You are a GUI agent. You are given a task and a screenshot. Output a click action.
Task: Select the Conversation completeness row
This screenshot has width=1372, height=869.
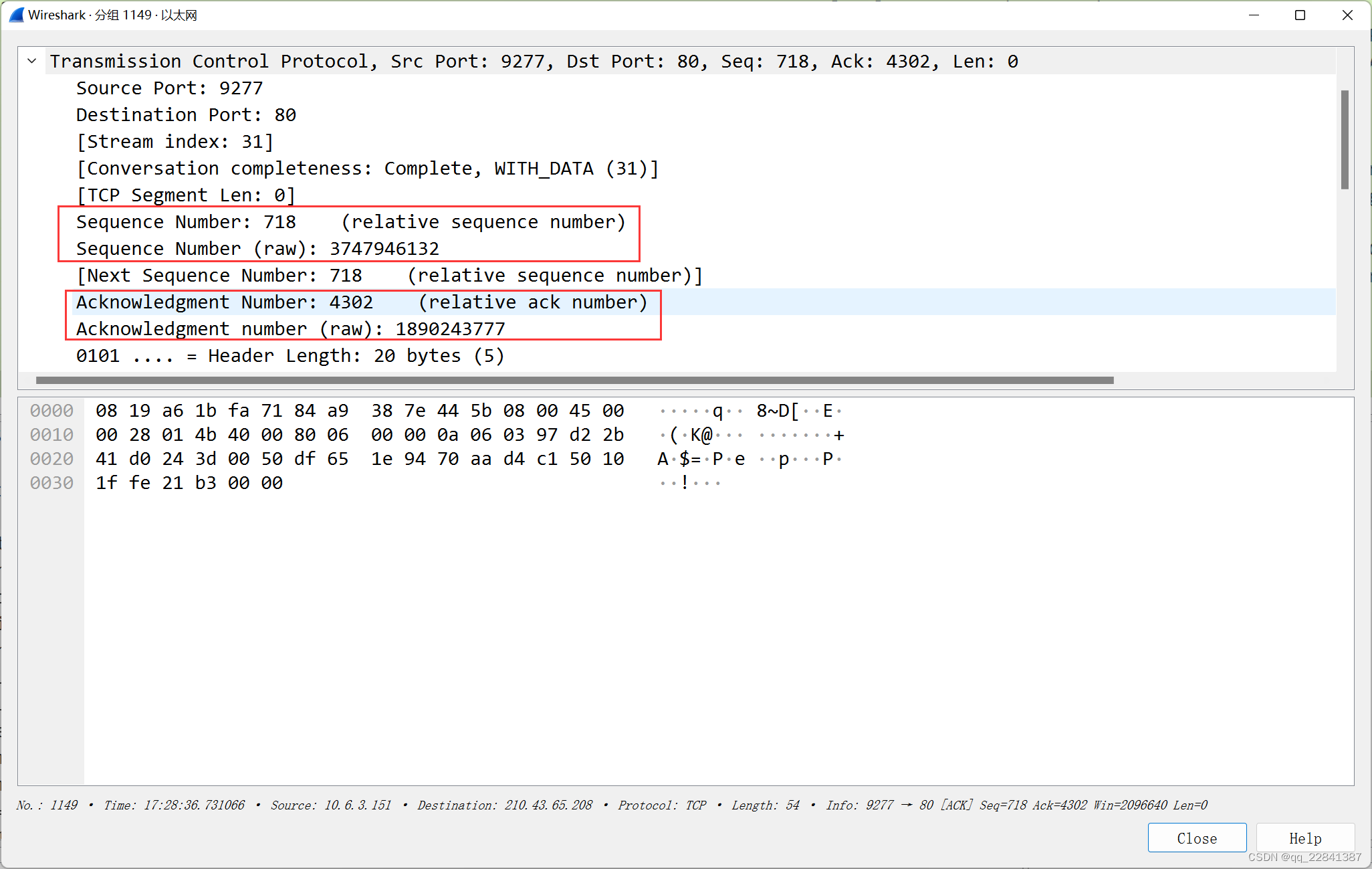677,168
